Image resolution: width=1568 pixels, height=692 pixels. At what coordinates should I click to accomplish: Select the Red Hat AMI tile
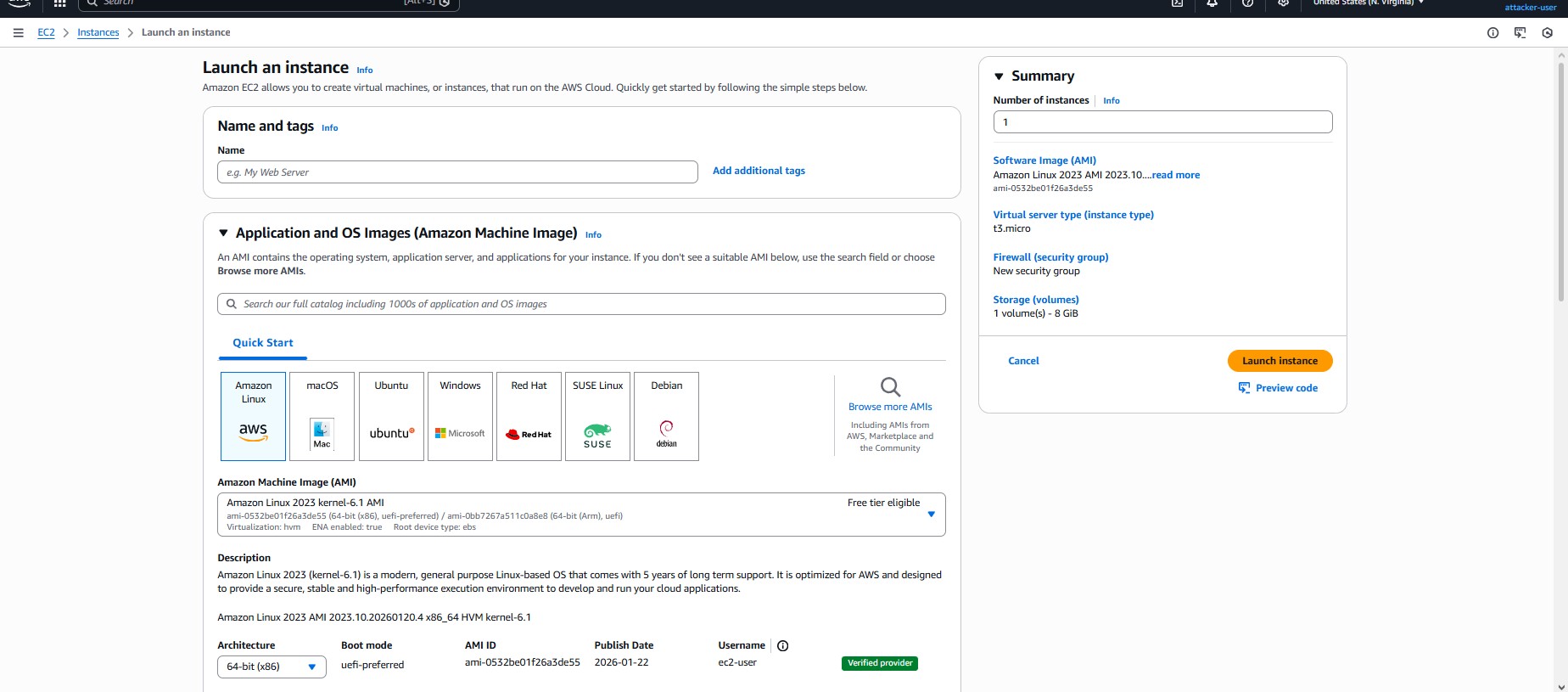(529, 416)
